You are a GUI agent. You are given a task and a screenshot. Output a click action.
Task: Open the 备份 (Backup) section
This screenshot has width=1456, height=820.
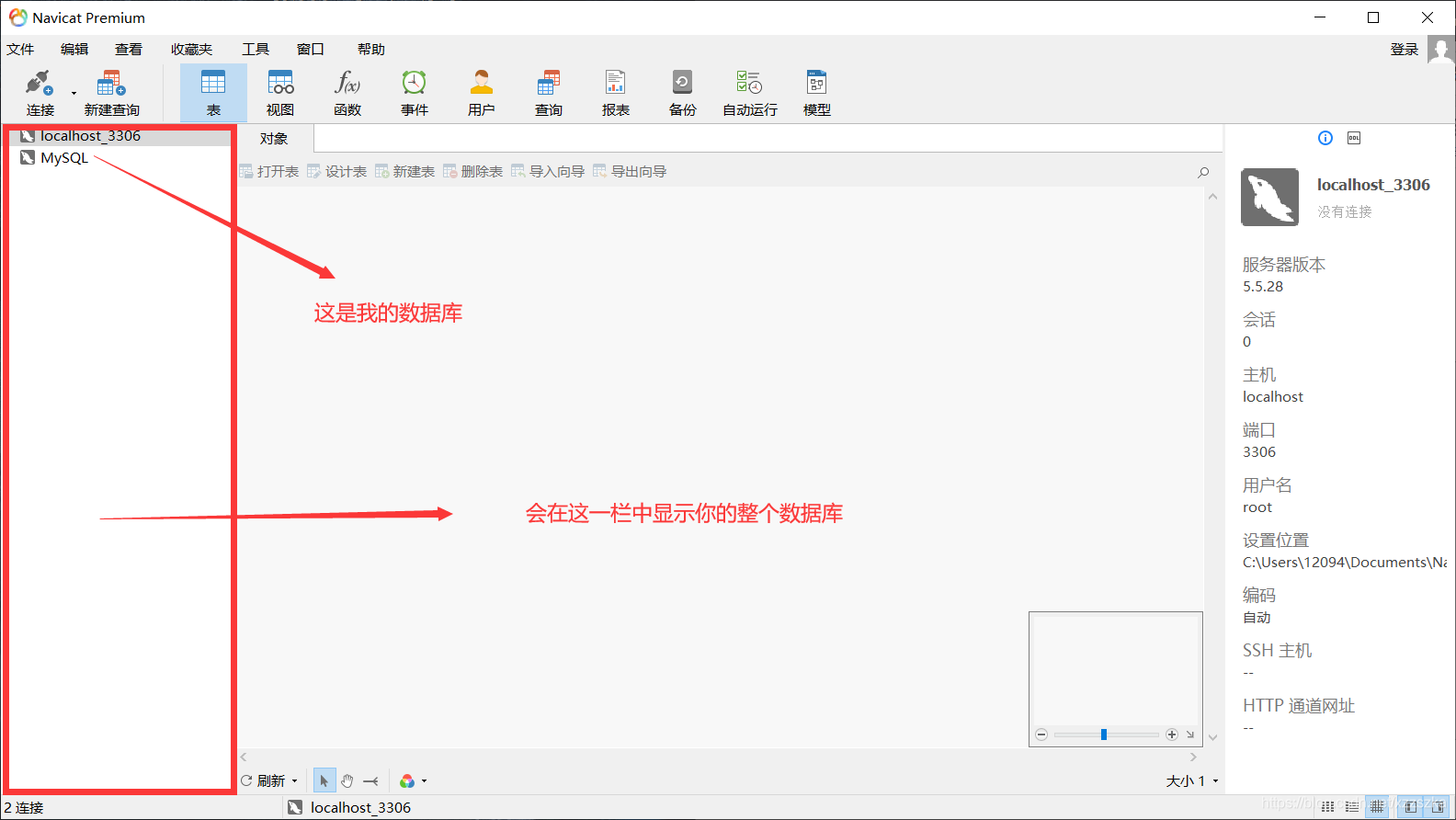[683, 94]
